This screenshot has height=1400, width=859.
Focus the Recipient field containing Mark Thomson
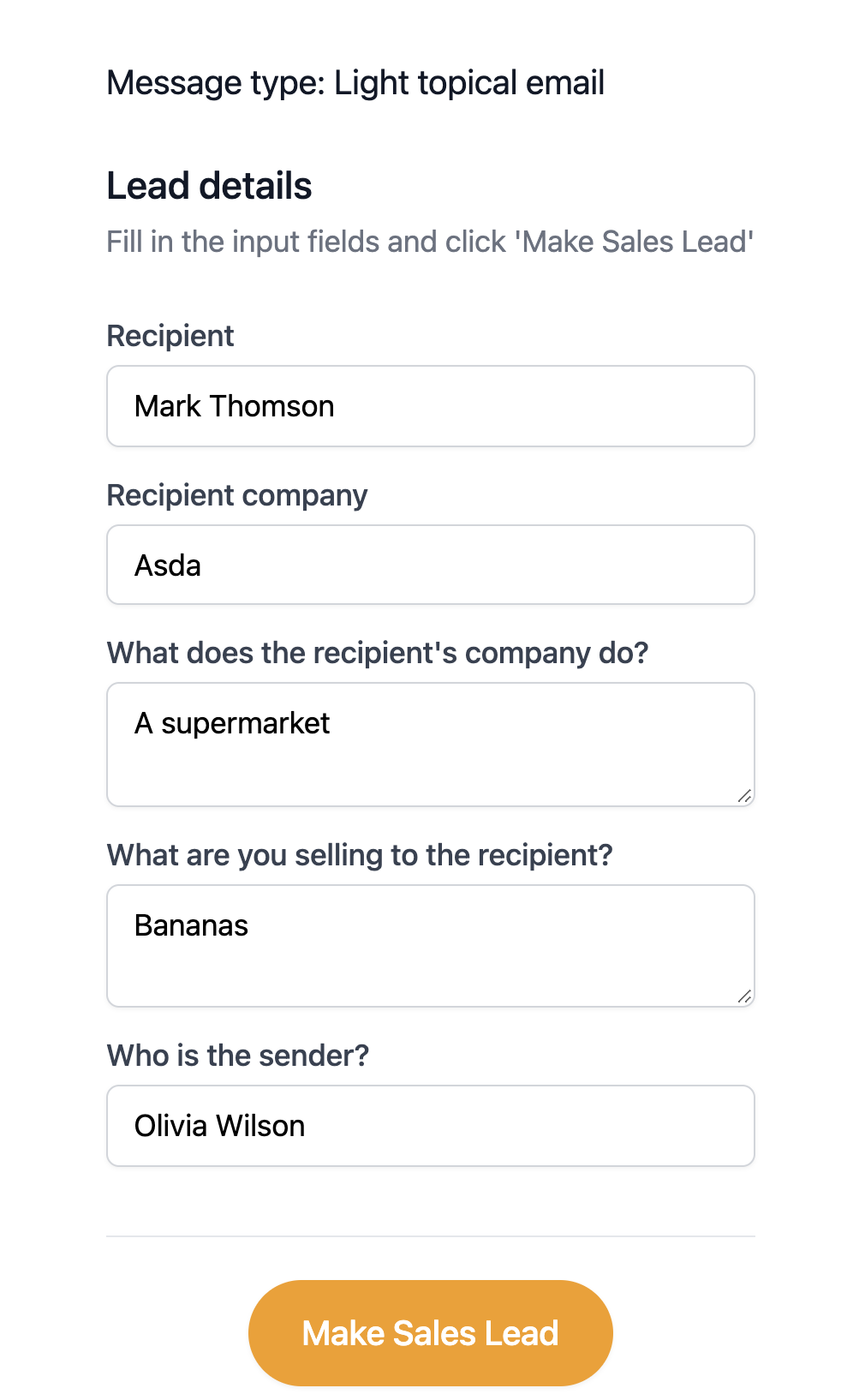pos(430,406)
